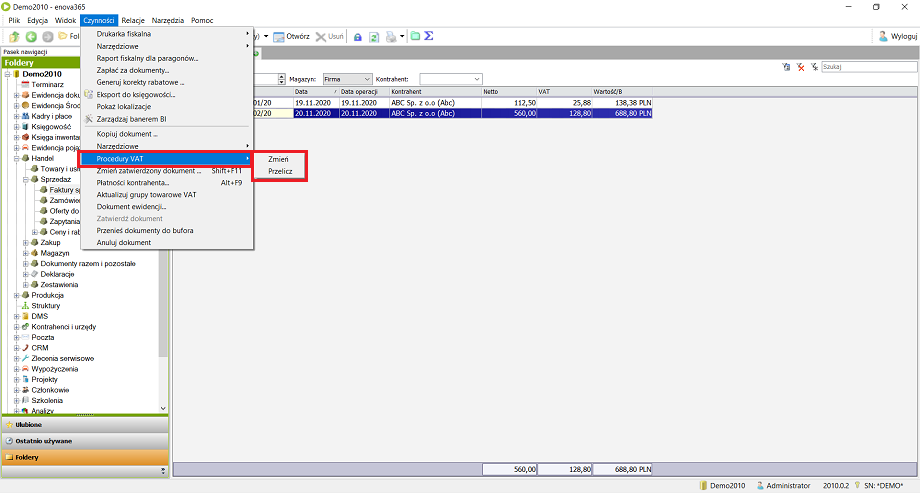Screen dimensions: 920x493
Task: Open the Widok menu
Action: pos(65,21)
